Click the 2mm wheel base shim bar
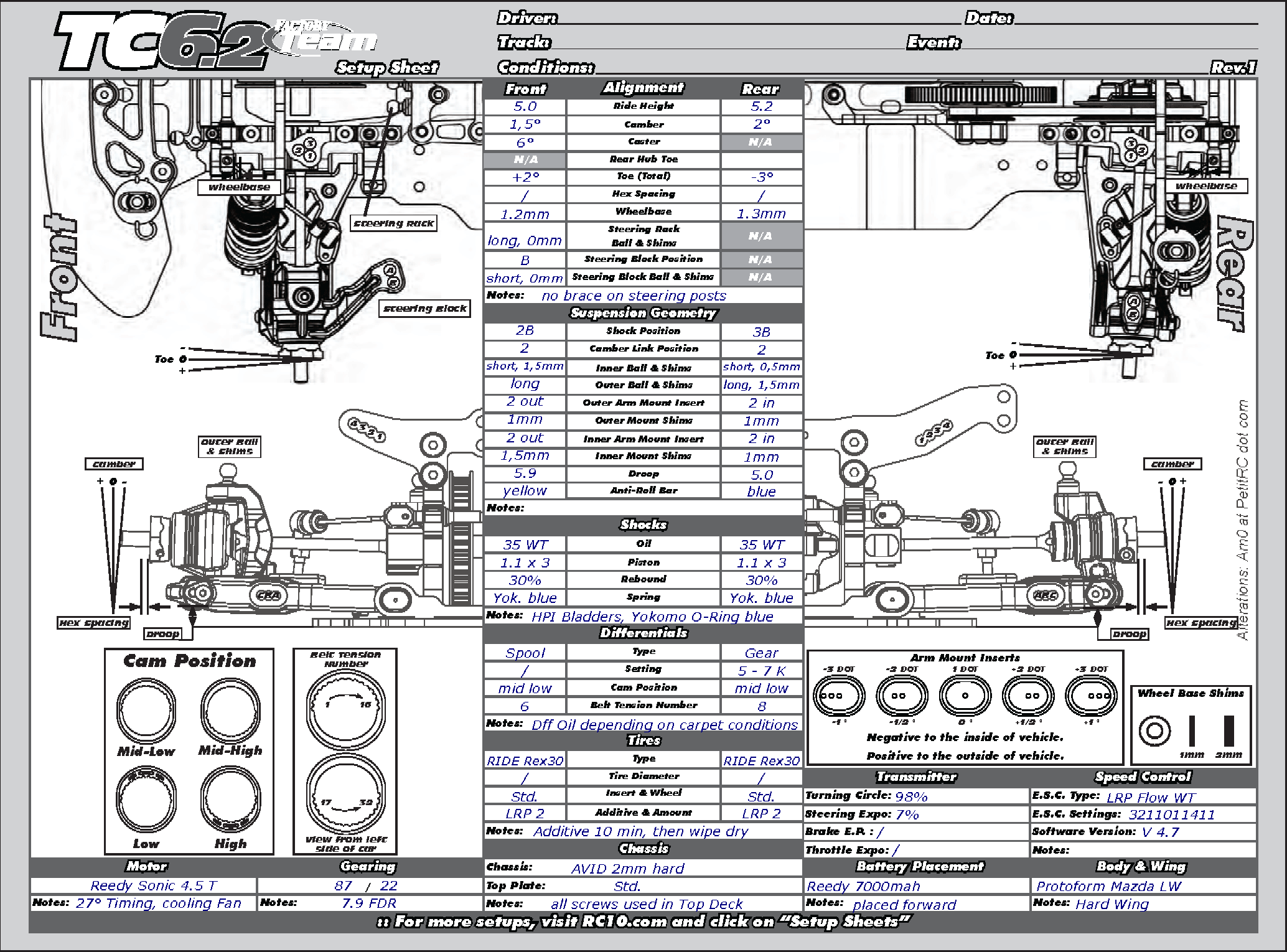The height and width of the screenshot is (952, 1287). pos(1228,730)
